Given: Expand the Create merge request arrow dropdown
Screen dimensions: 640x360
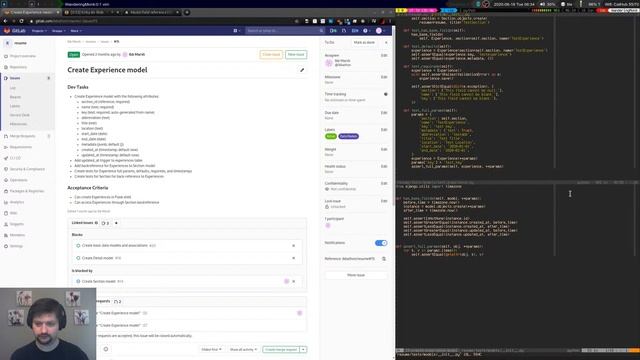Looking at the screenshot, I should click(x=303, y=350).
